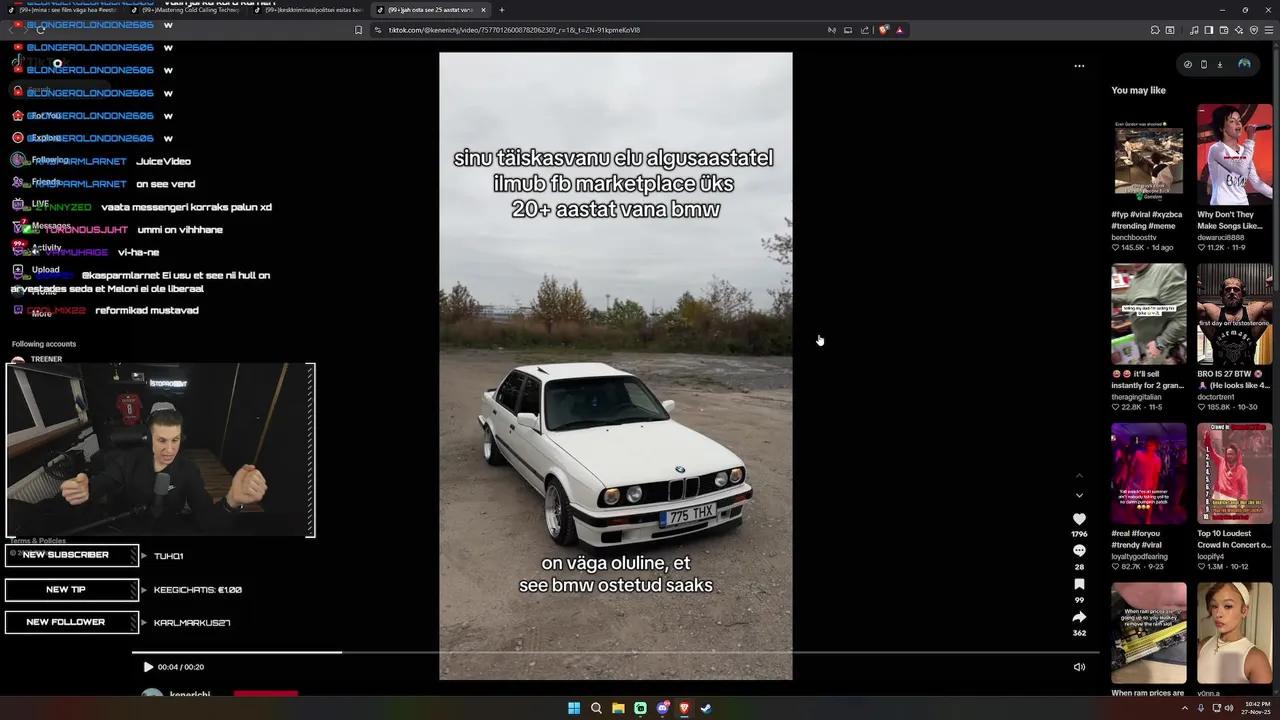1280x720 pixels.
Task: Click the phone app icon in top pill
Action: tap(1203, 64)
